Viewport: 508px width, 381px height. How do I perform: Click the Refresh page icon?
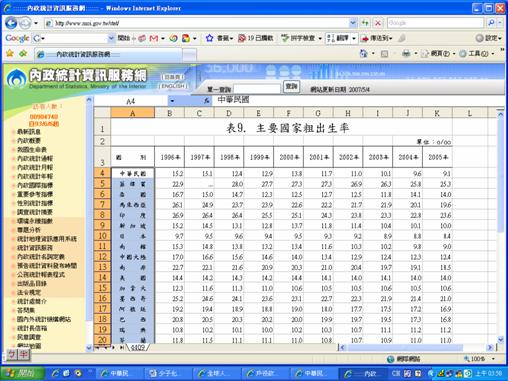point(365,23)
